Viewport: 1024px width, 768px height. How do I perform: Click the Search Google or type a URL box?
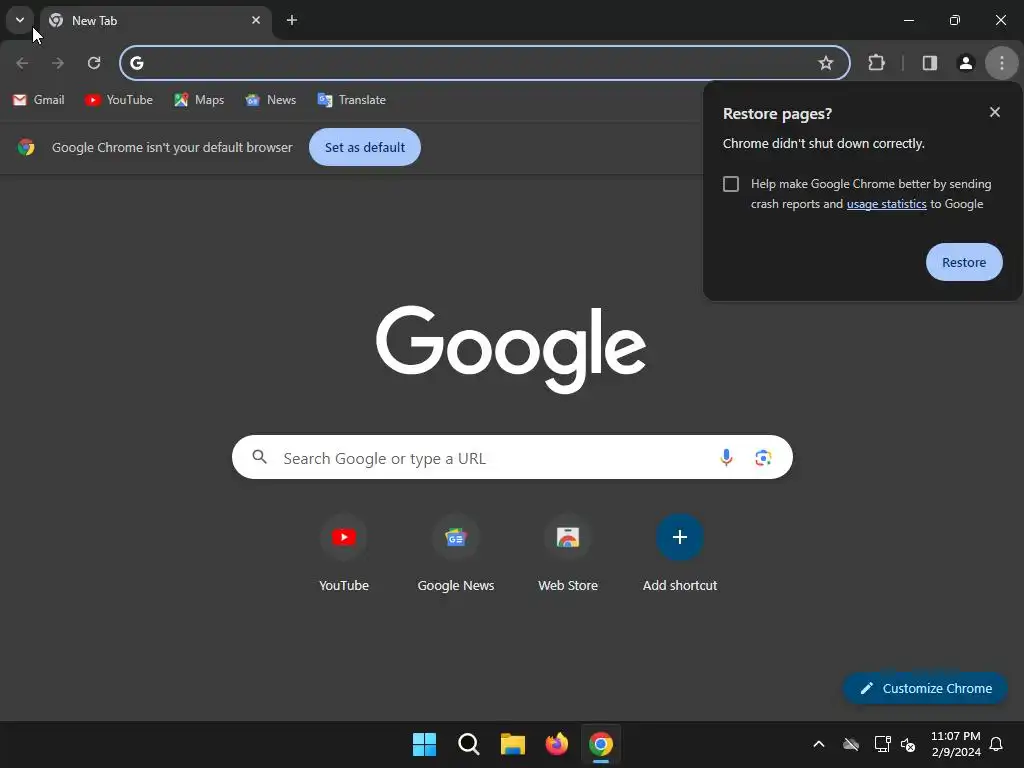point(512,457)
